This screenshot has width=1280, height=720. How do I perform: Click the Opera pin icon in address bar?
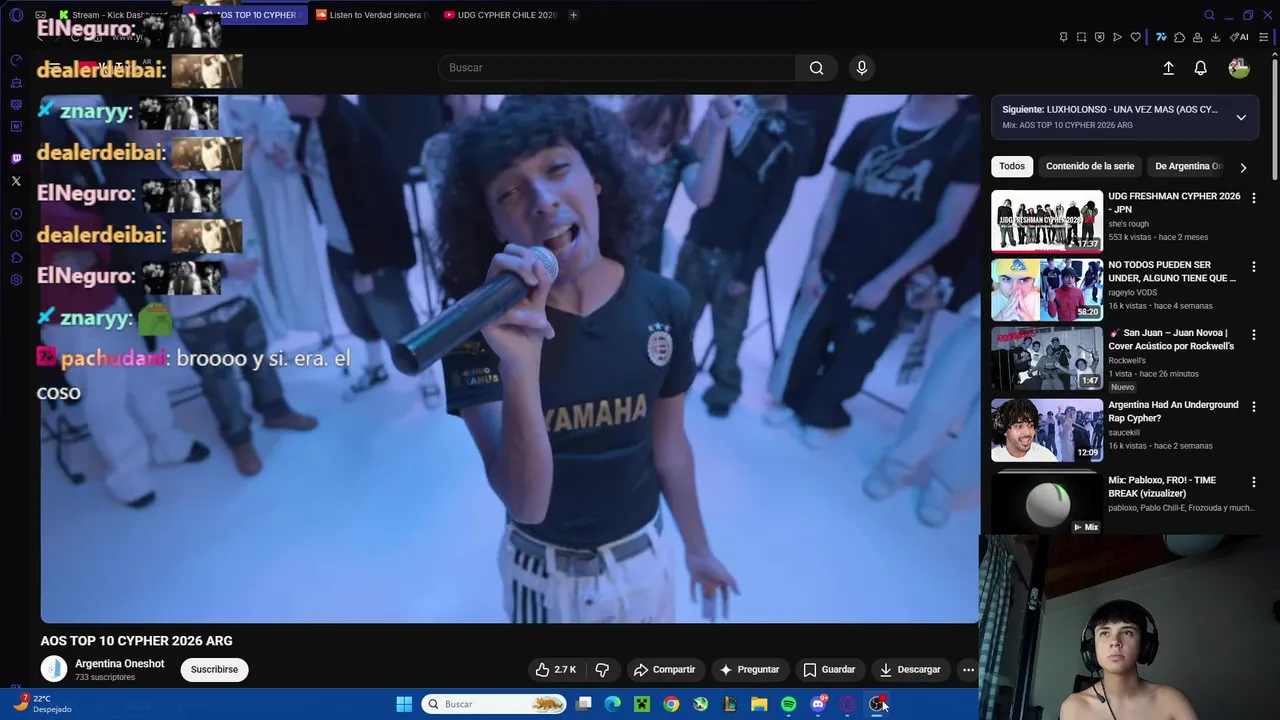1063,37
